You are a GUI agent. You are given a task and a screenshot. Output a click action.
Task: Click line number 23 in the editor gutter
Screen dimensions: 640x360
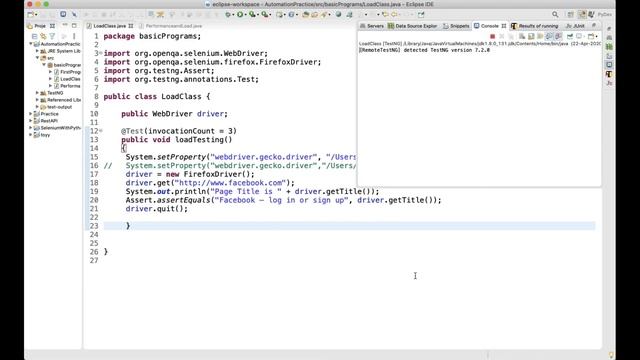tap(94, 226)
